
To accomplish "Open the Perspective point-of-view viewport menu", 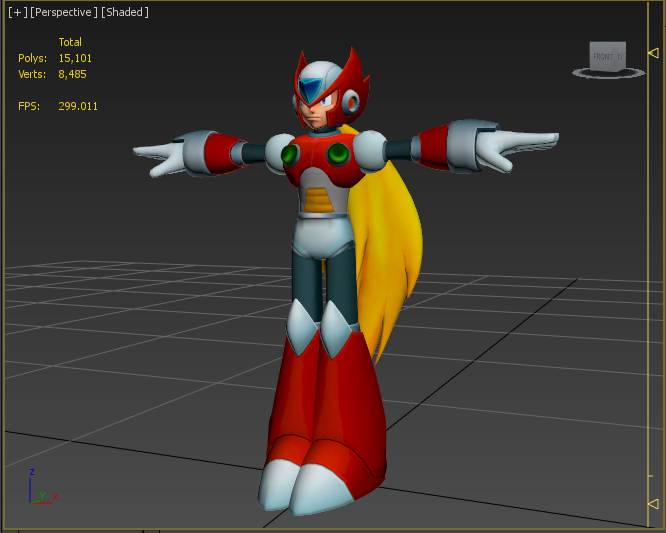I will [x=63, y=12].
